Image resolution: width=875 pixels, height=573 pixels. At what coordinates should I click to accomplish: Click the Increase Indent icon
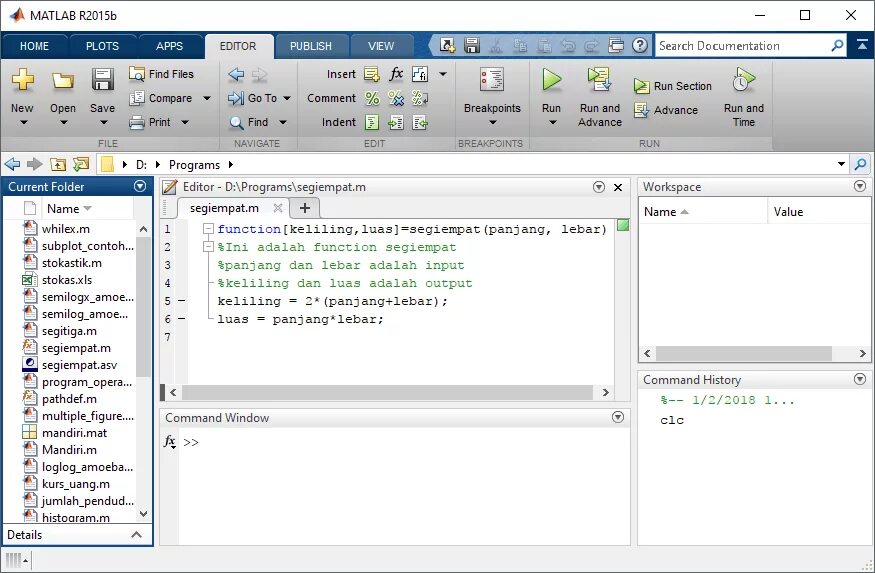(x=396, y=123)
